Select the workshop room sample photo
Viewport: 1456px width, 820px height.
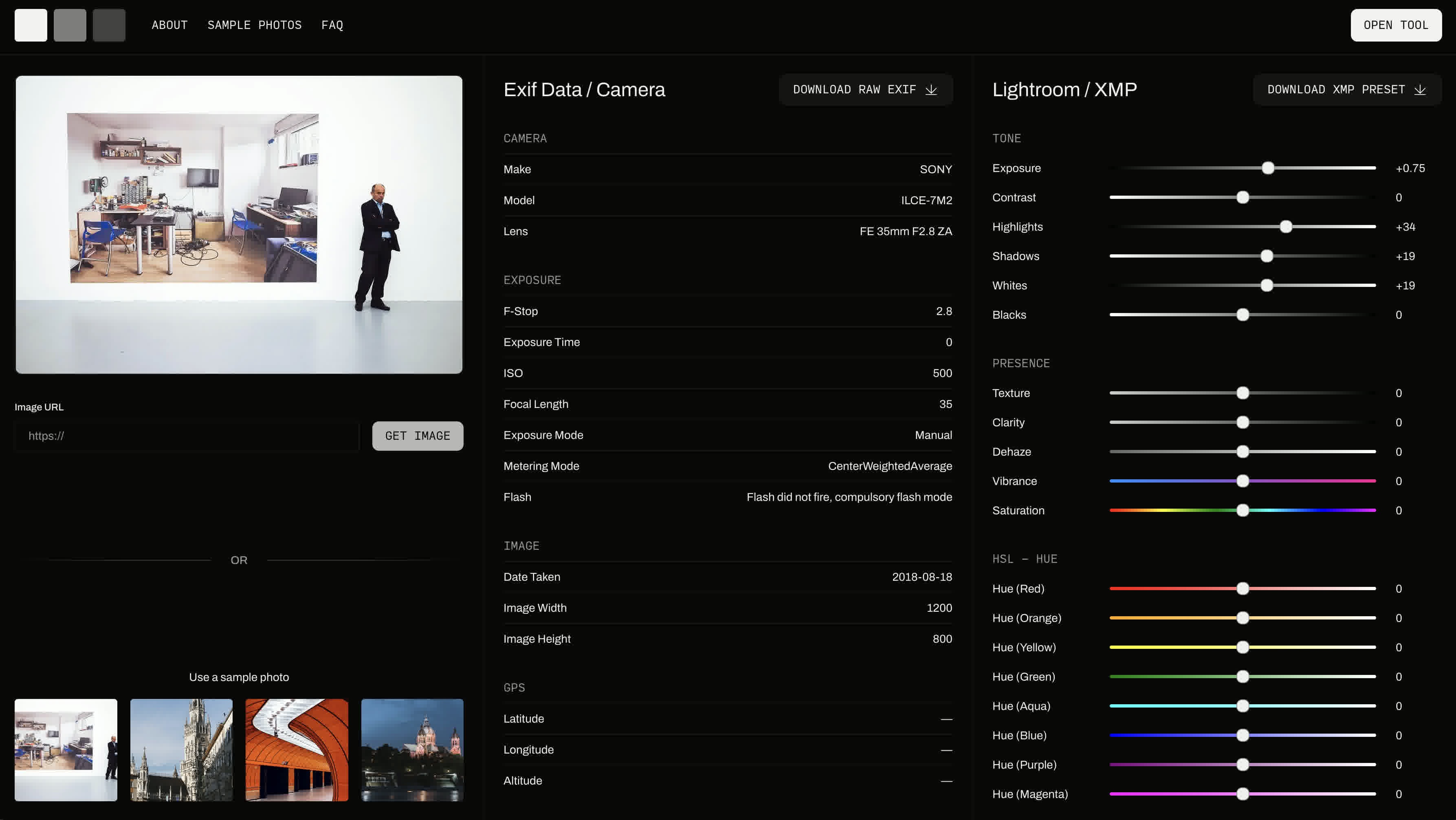pos(66,749)
